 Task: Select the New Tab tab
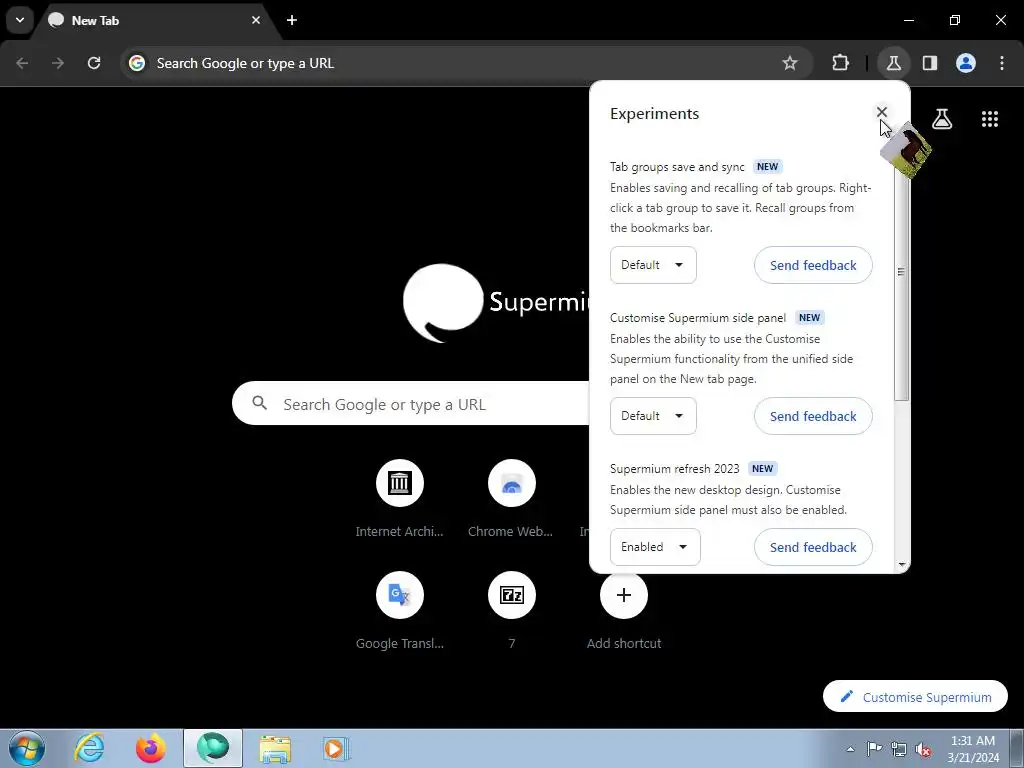[157, 20]
